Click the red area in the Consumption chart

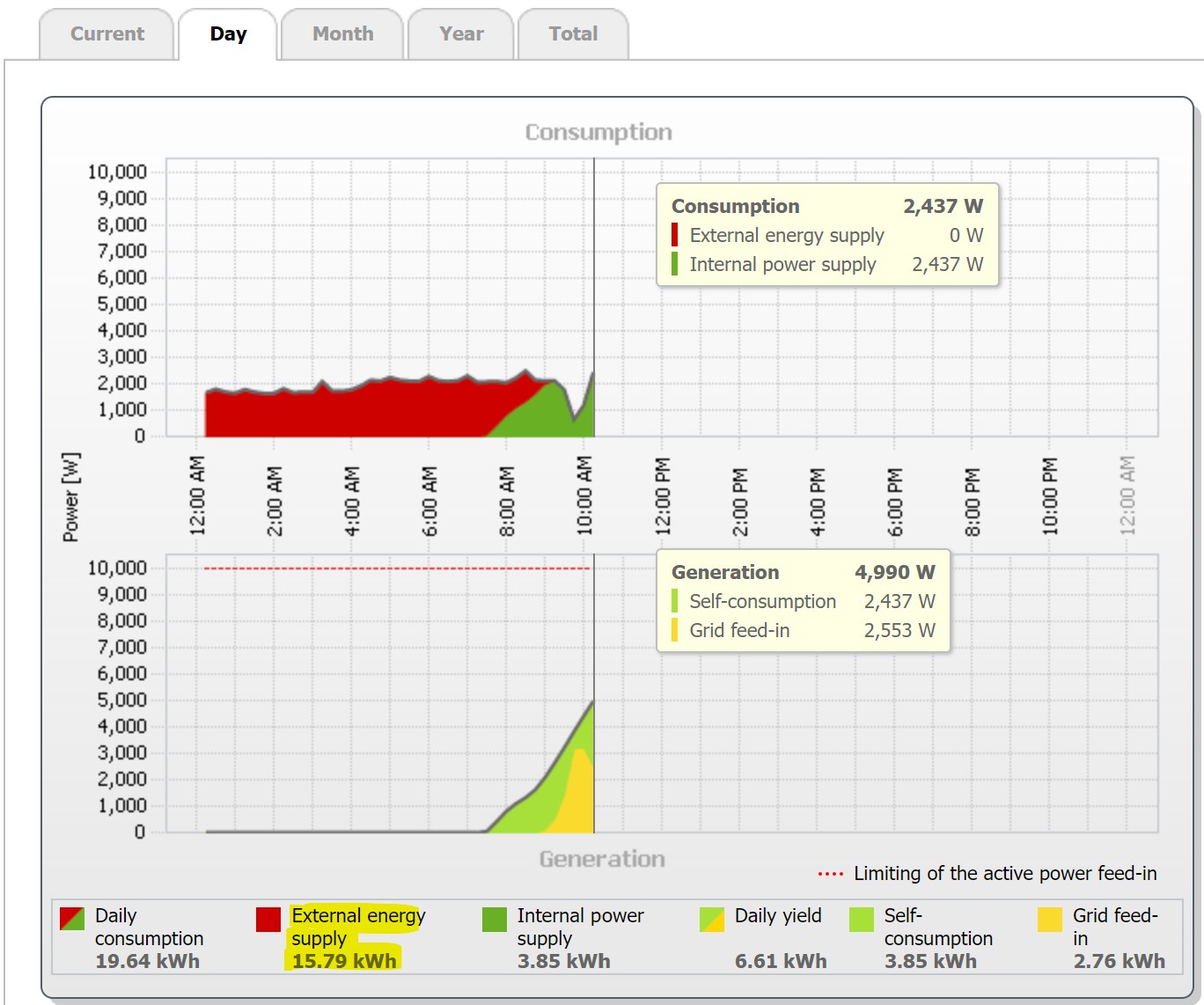[352, 412]
